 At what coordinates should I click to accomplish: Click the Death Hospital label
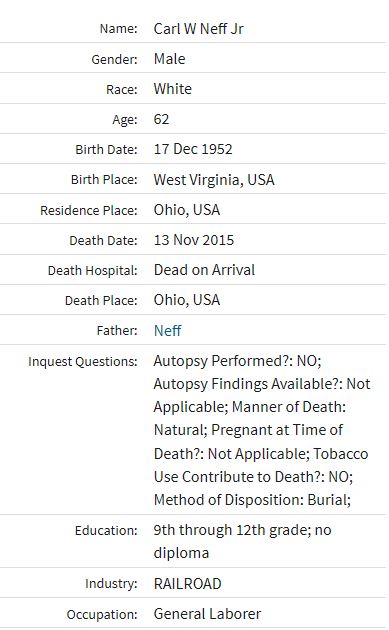coord(93,270)
